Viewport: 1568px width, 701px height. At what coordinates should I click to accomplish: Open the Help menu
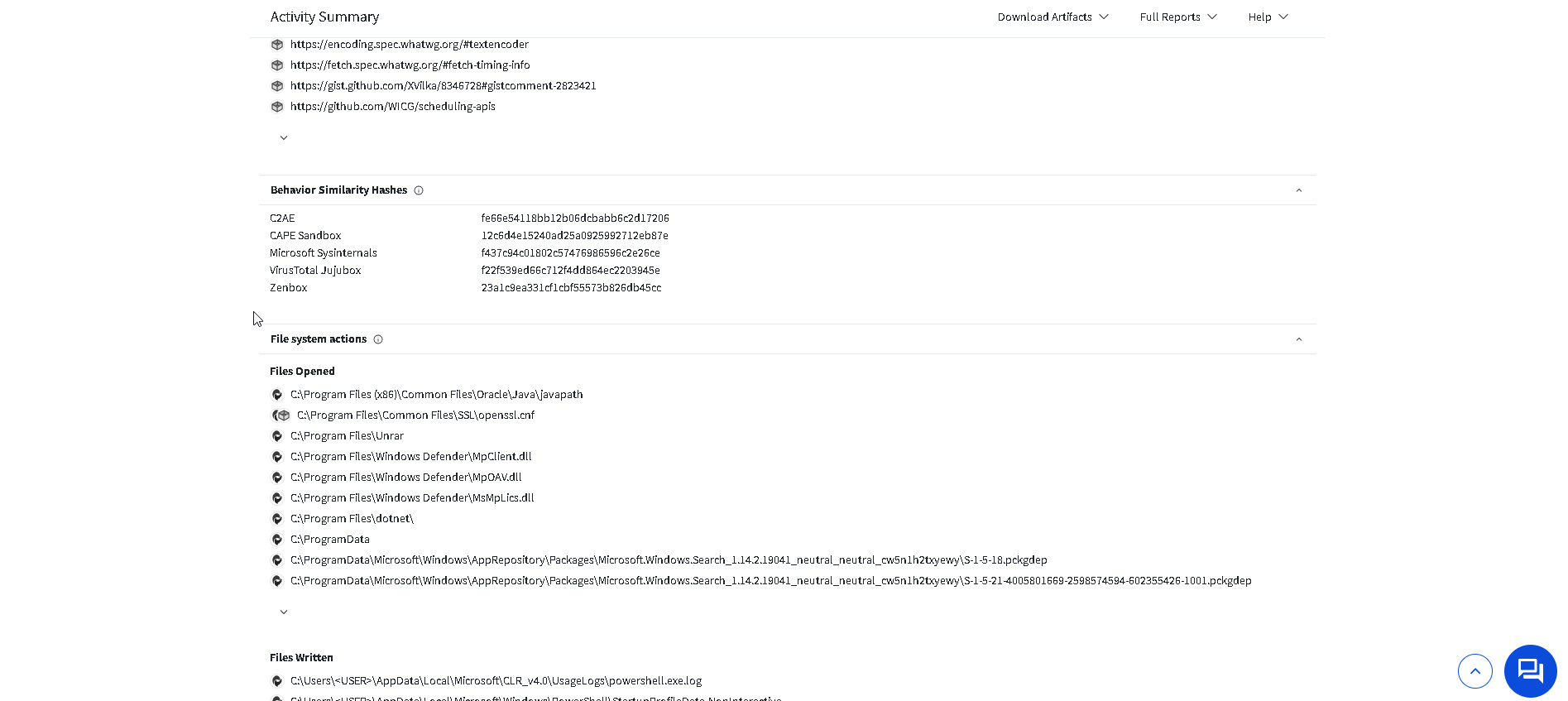click(1268, 17)
